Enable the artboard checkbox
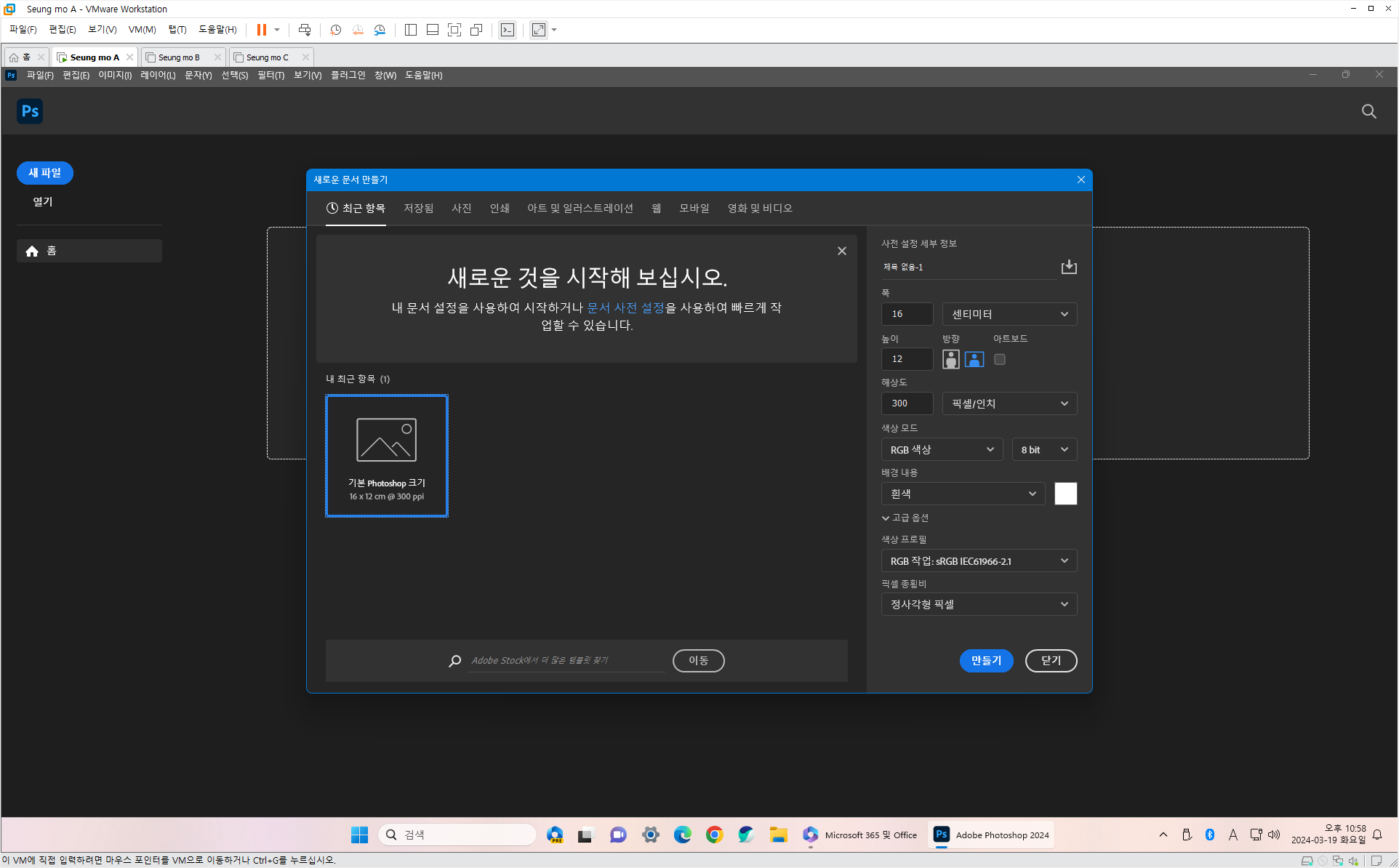Image resolution: width=1399 pixels, height=868 pixels. [1000, 359]
